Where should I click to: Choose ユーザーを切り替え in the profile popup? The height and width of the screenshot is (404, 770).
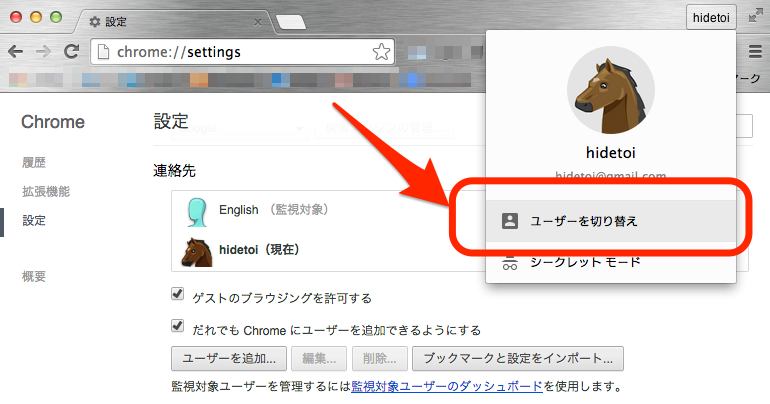(610, 221)
